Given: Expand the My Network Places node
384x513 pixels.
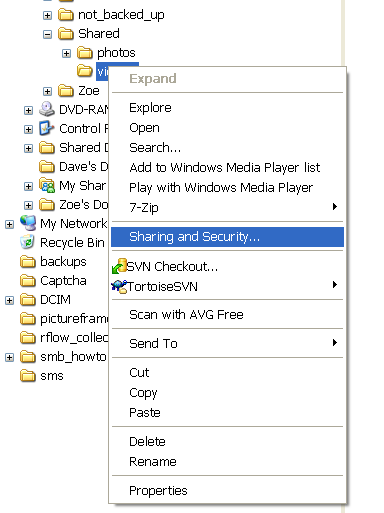Looking at the screenshot, I should [9, 224].
